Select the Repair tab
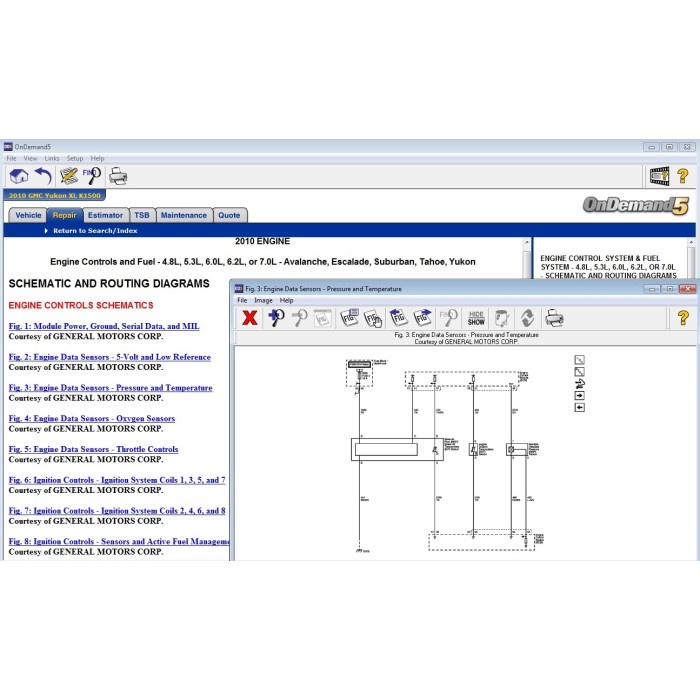 [64, 215]
